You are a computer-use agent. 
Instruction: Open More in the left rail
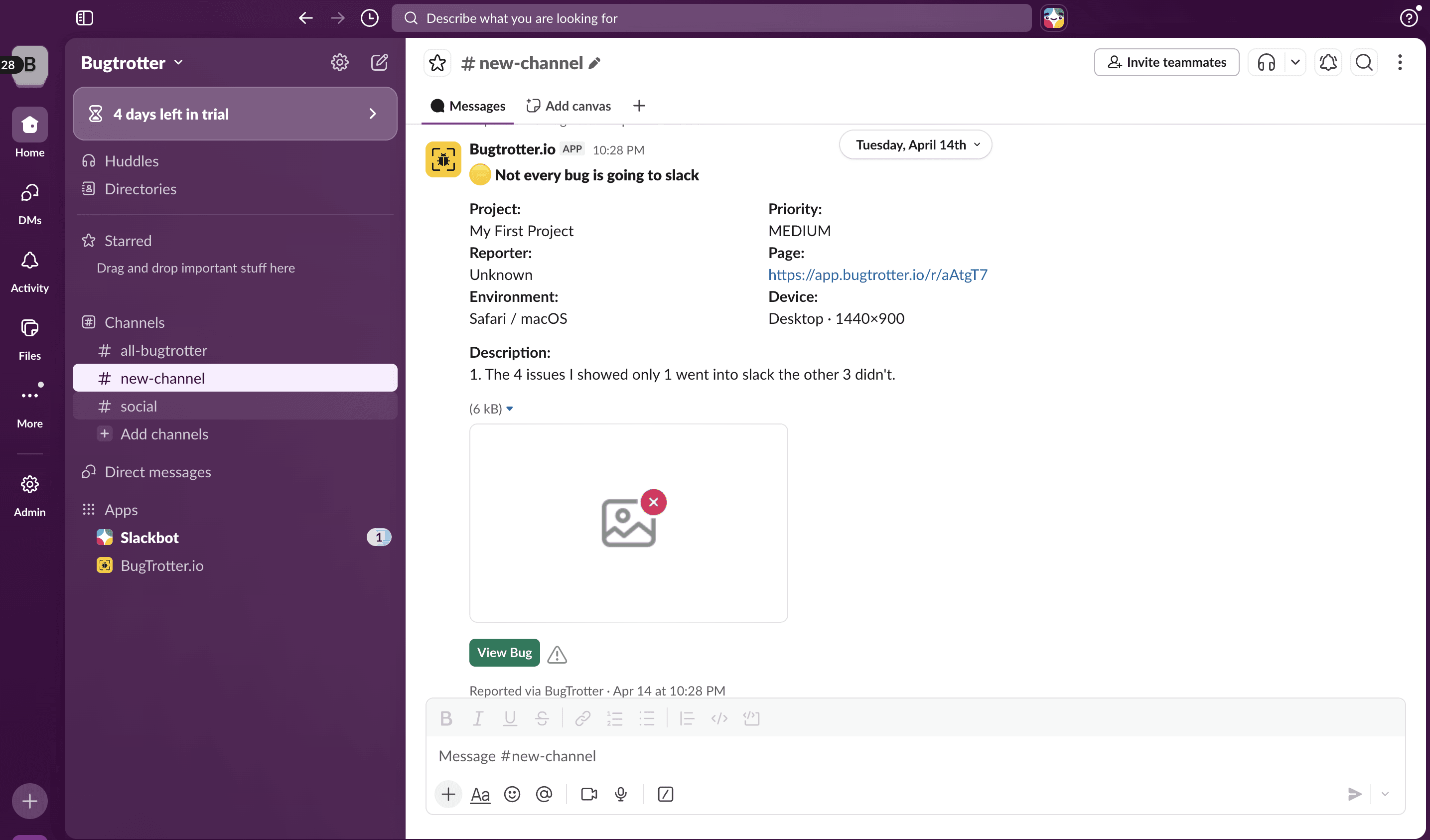(x=29, y=406)
